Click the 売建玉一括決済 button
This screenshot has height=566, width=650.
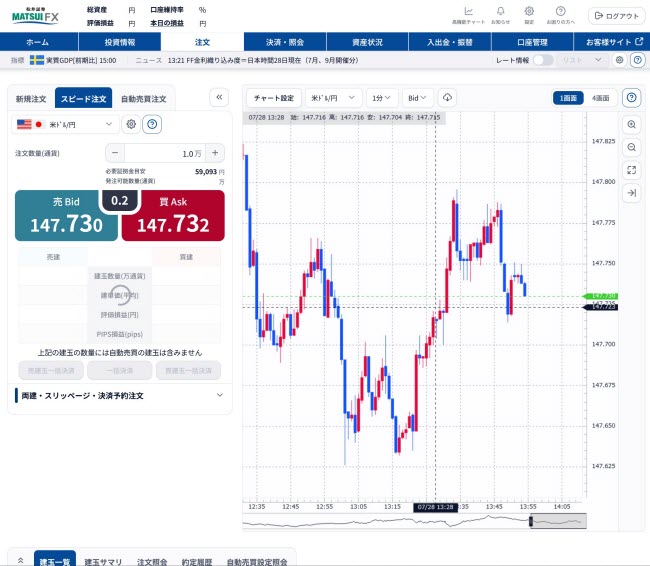pyautogui.click(x=51, y=370)
